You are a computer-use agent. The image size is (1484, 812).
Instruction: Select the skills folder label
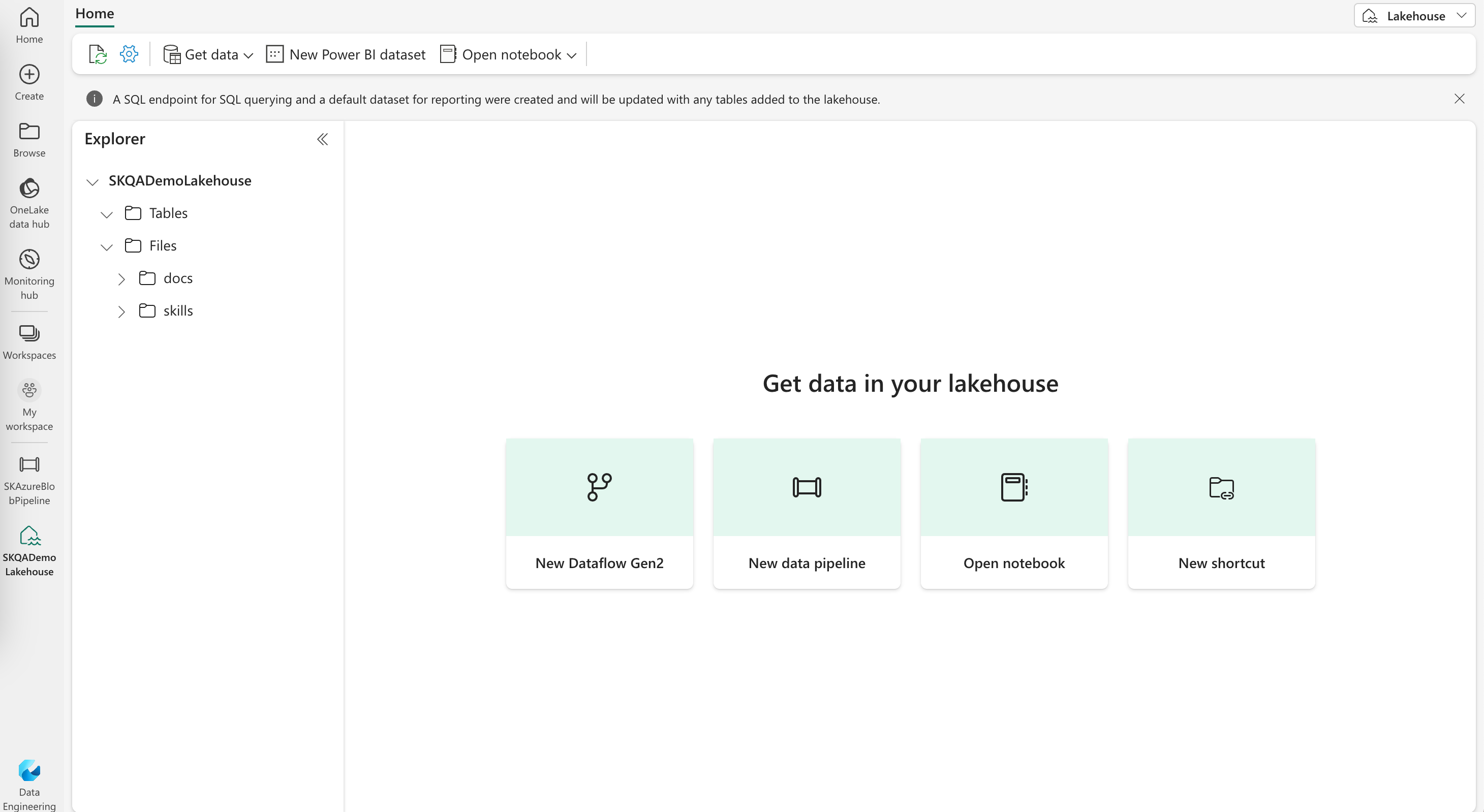pyautogui.click(x=178, y=311)
